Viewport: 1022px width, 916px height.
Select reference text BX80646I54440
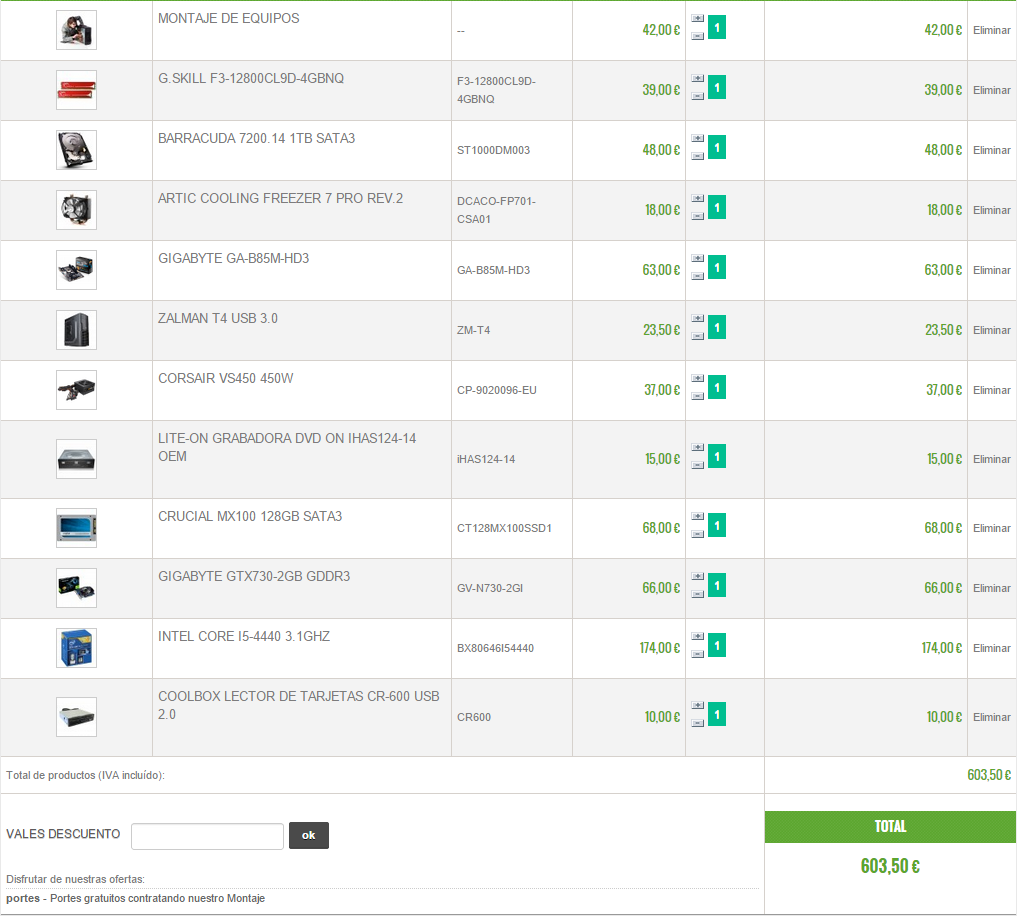[x=495, y=648]
